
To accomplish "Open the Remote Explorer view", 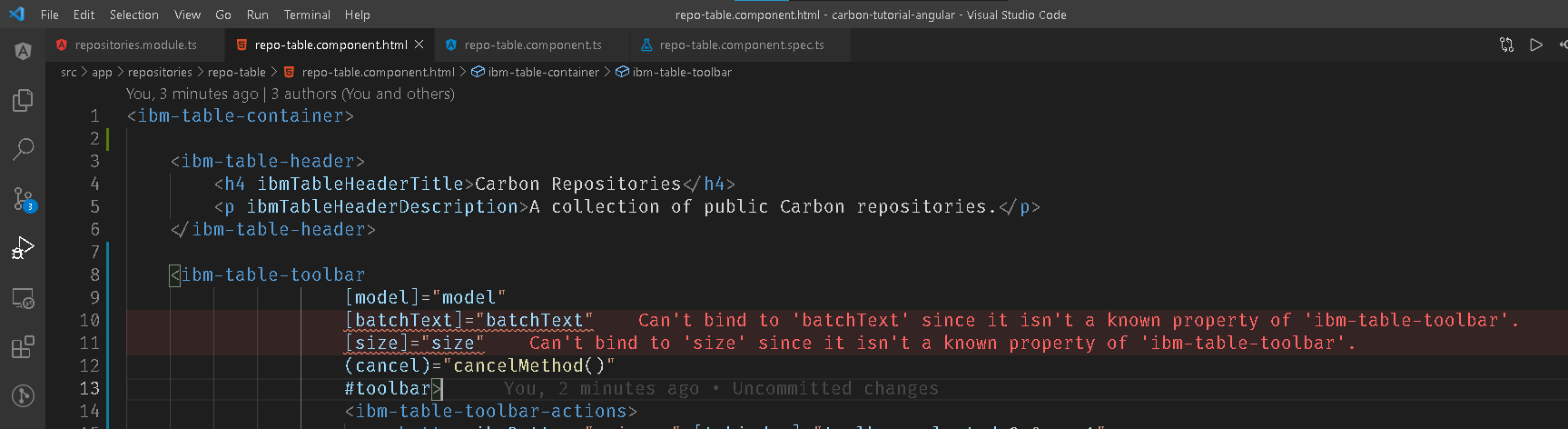I will [x=23, y=298].
